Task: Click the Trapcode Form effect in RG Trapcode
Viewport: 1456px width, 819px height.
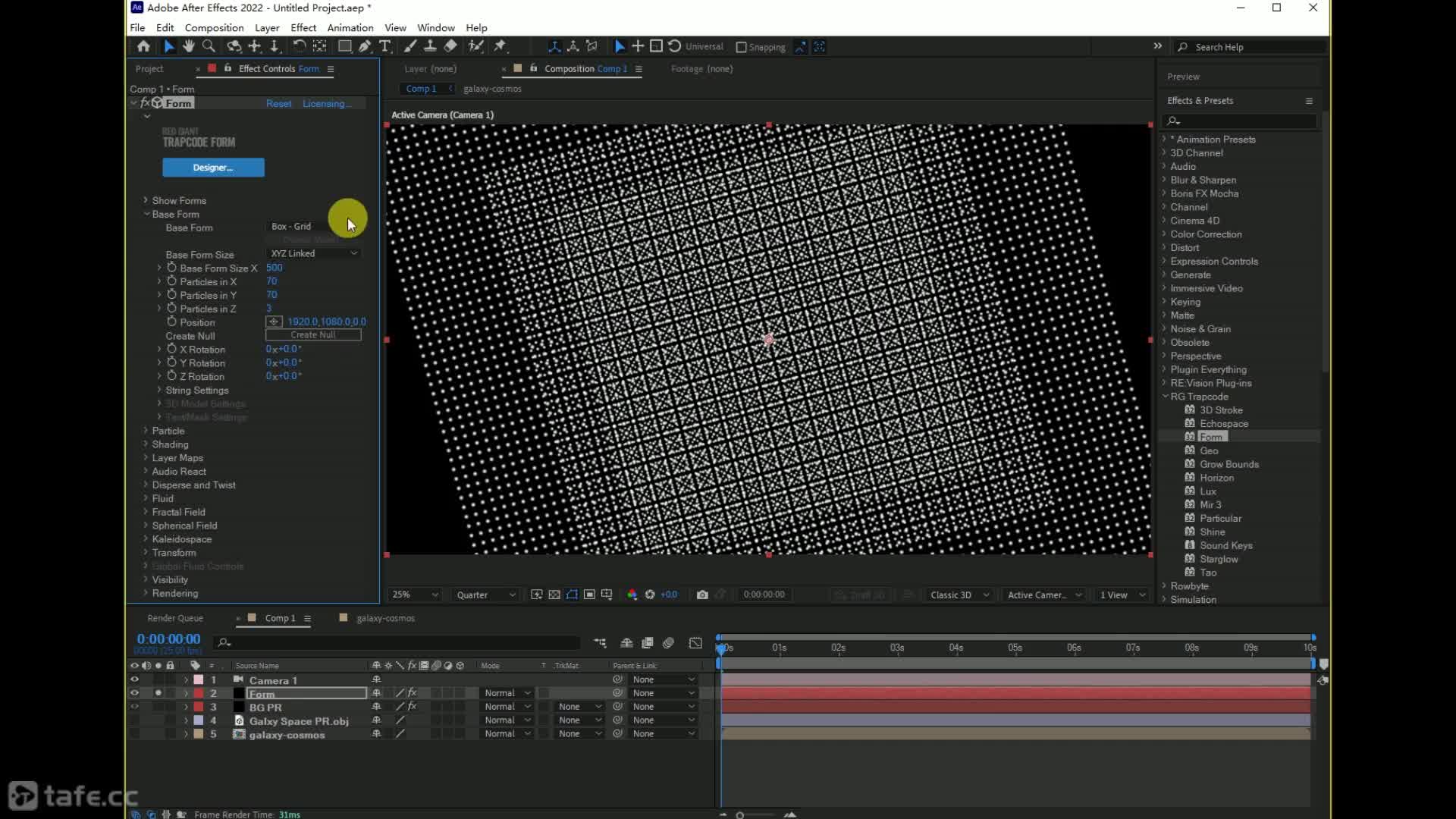Action: (1211, 437)
